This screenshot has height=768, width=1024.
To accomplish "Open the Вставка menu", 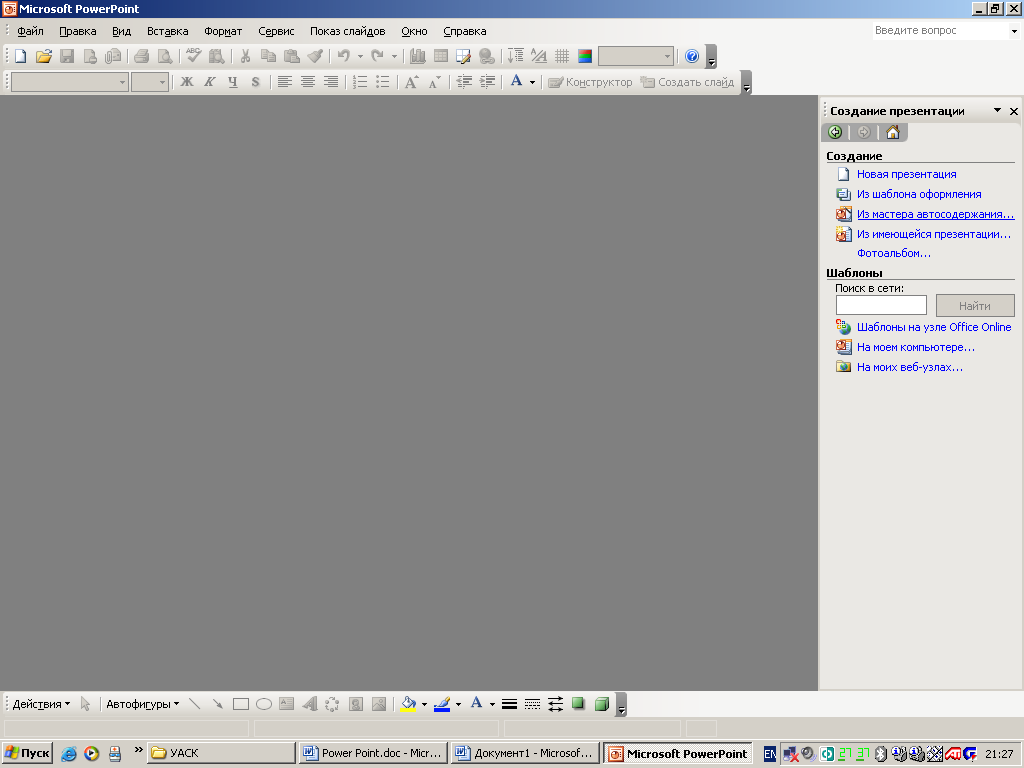I will click(x=167, y=31).
